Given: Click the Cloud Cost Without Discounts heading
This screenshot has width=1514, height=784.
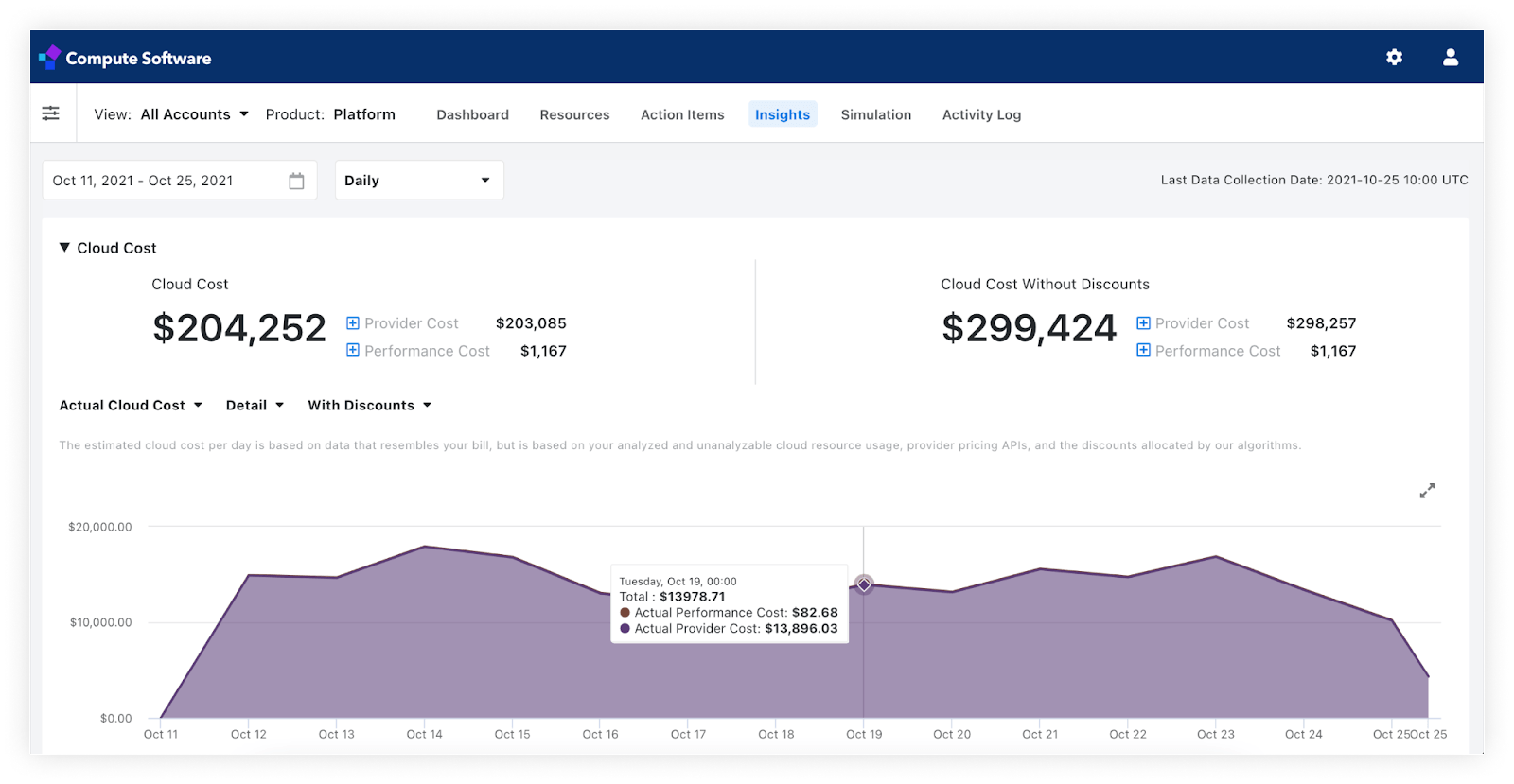Looking at the screenshot, I should coord(1045,284).
